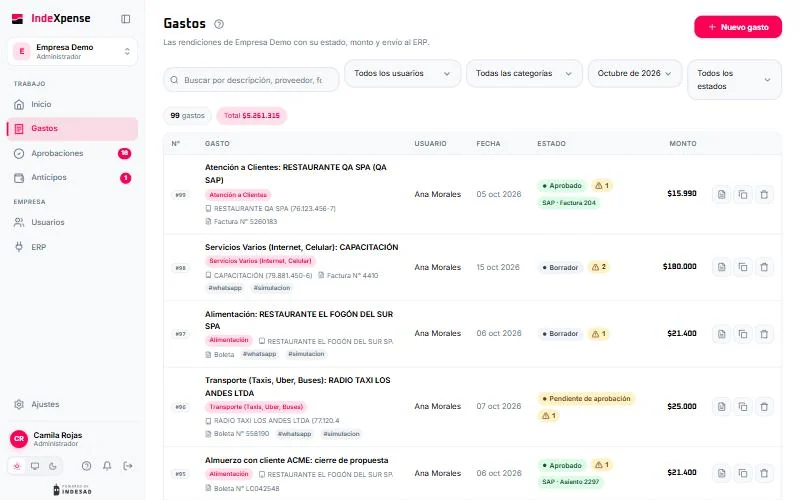Click the IndeXpense logo
Image resolution: width=800 pixels, height=500 pixels.
[x=51, y=18]
